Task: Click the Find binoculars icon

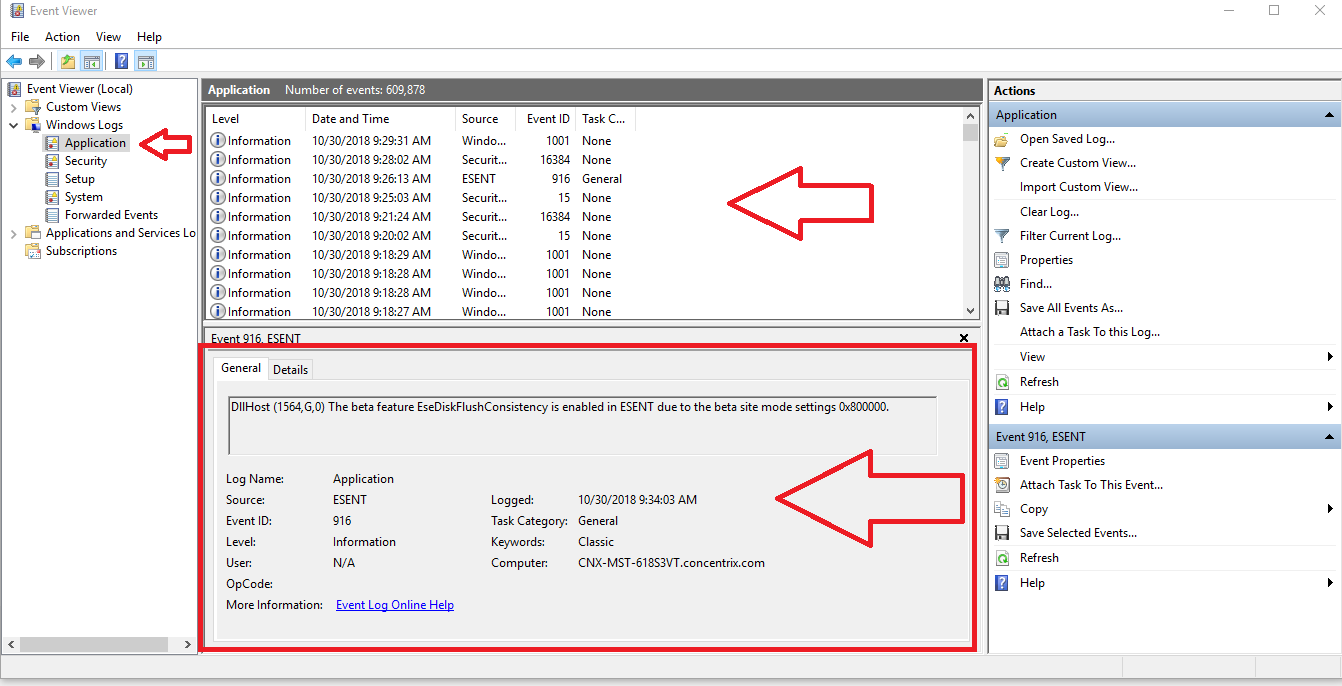Action: (x=1002, y=284)
